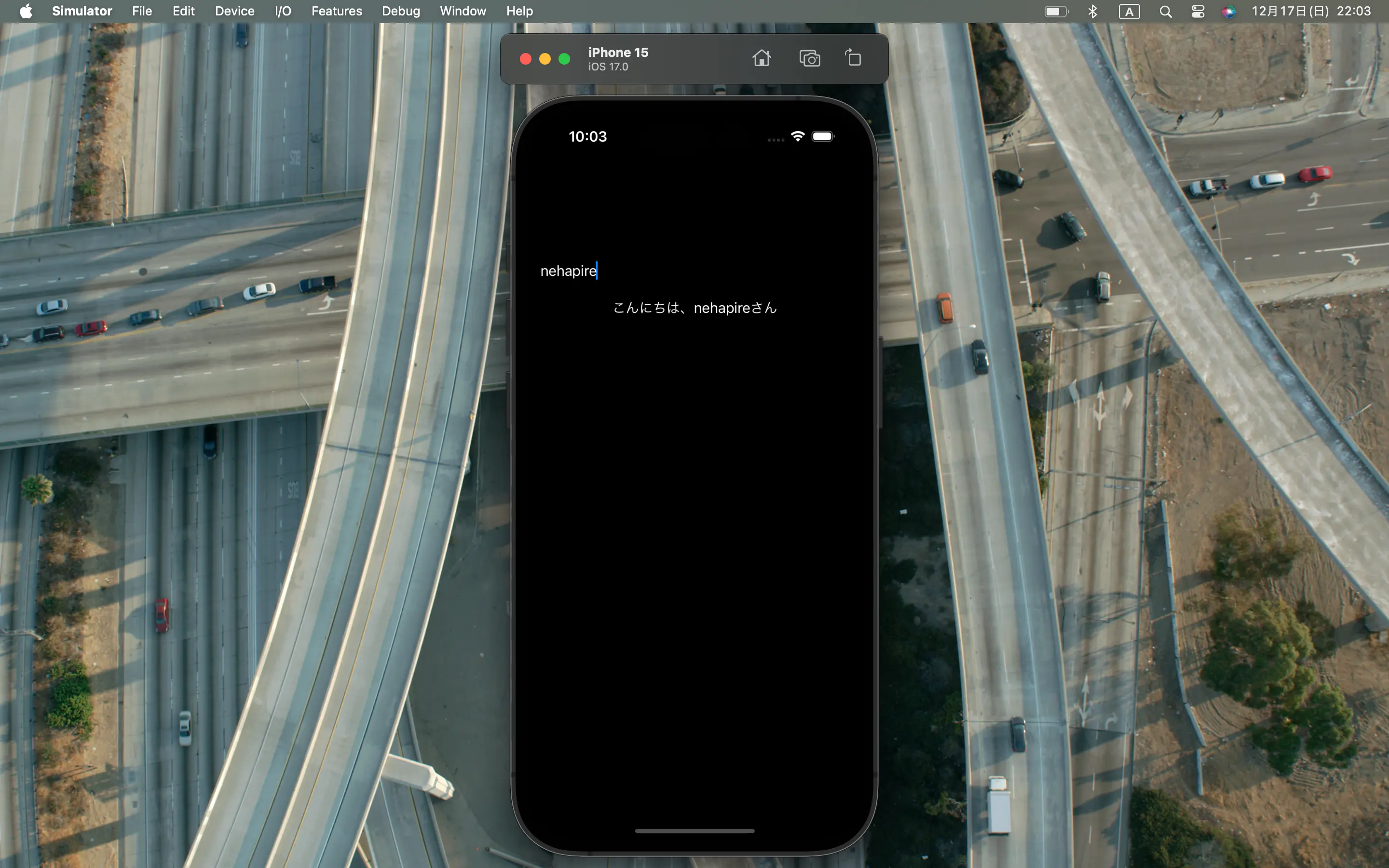This screenshot has height=868, width=1389.
Task: Minimize the simulator with the yellow button
Action: click(x=545, y=58)
